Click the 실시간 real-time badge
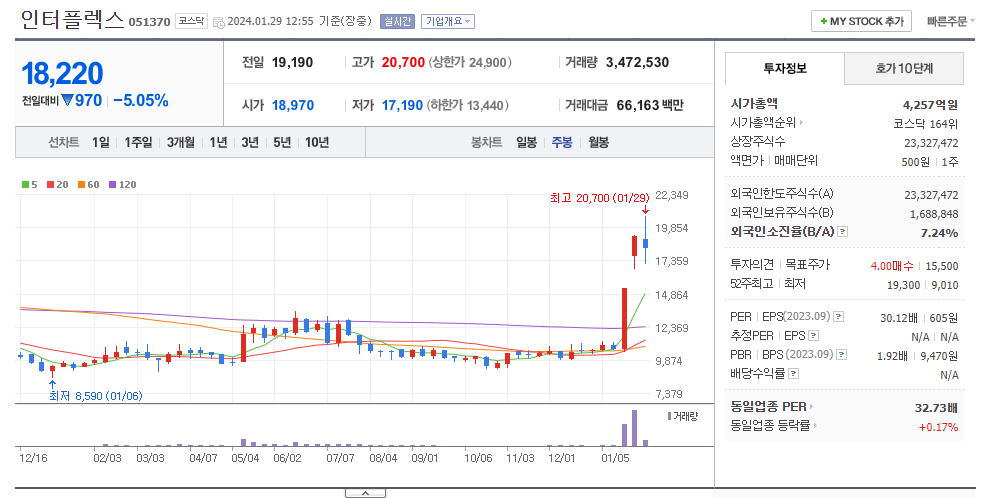Viewport: 993px width, 498px height. [x=397, y=22]
